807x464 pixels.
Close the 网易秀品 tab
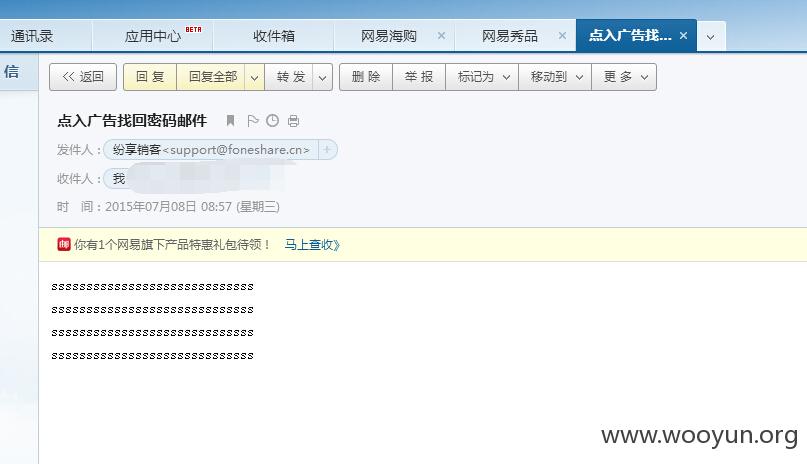[562, 35]
